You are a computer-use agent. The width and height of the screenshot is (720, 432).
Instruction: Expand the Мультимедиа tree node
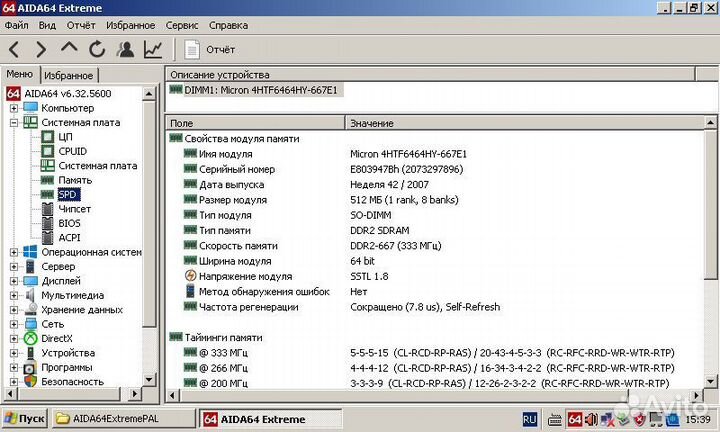point(14,295)
